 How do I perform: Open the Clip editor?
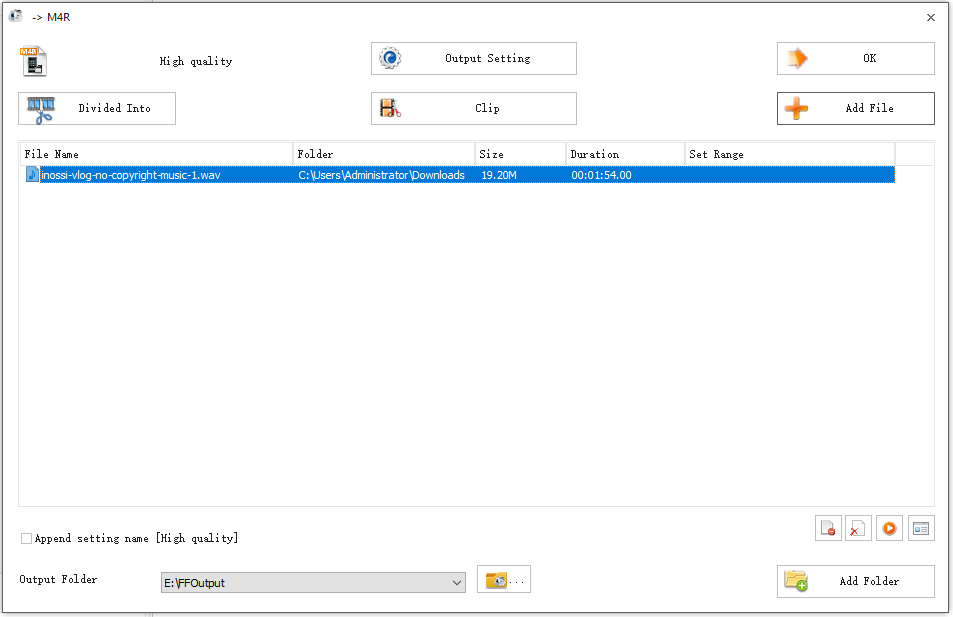[473, 108]
